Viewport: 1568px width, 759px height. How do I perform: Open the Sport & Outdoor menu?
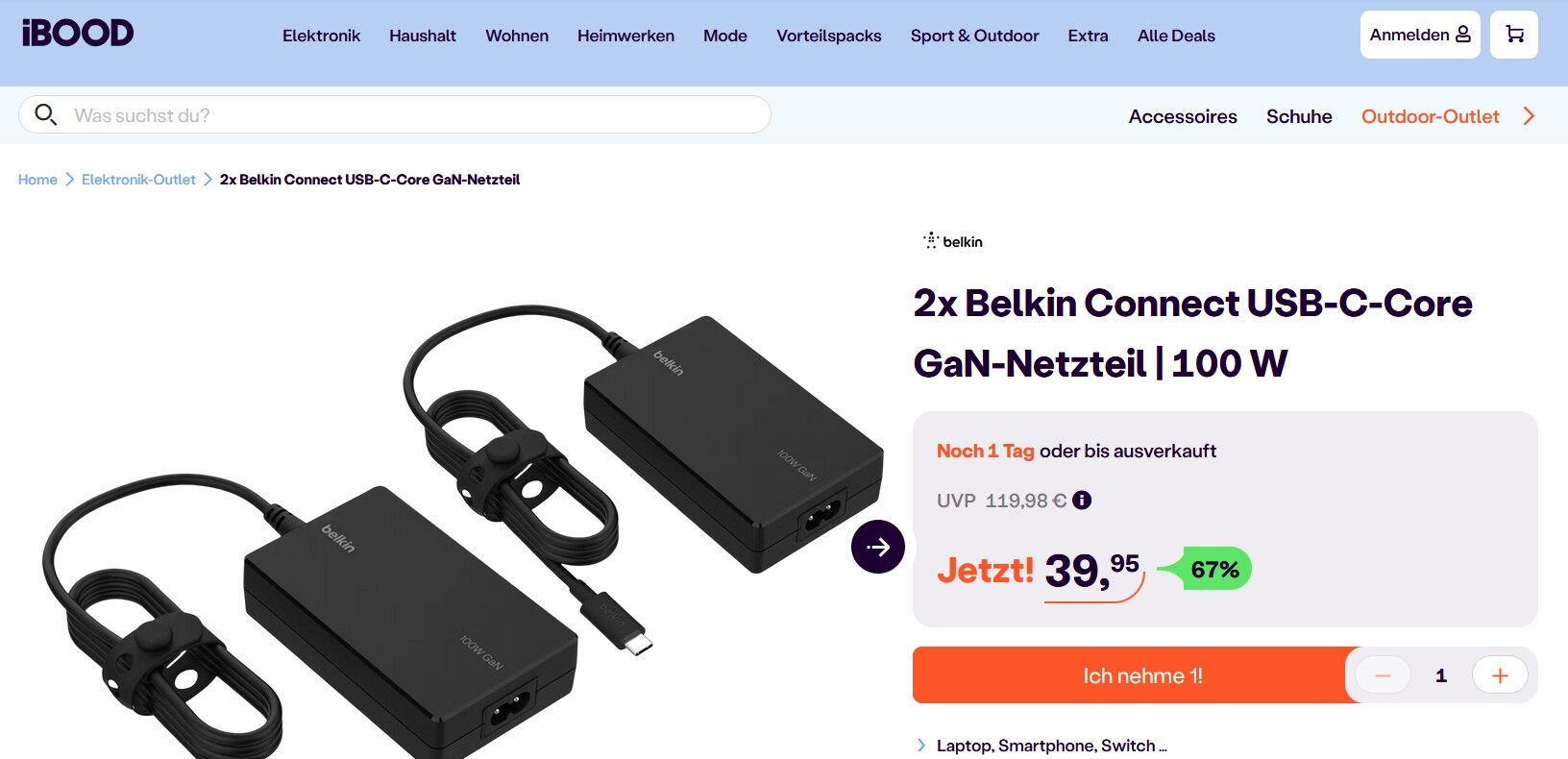click(974, 36)
